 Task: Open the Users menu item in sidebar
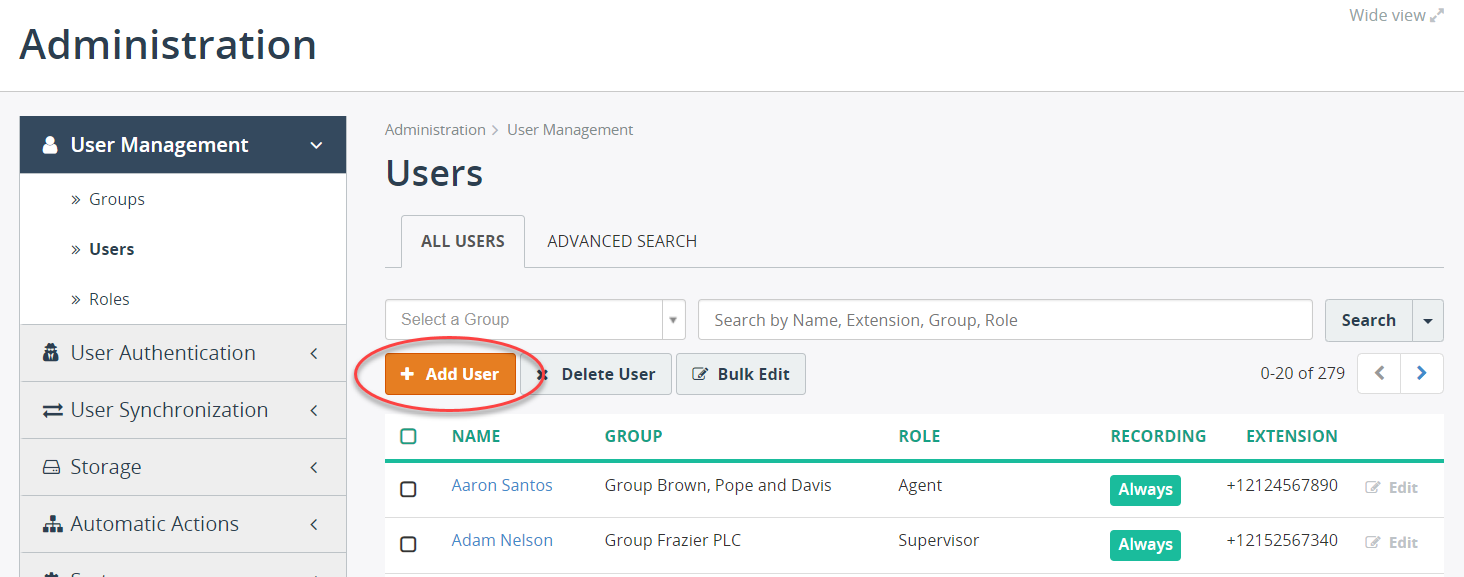[x=111, y=249]
